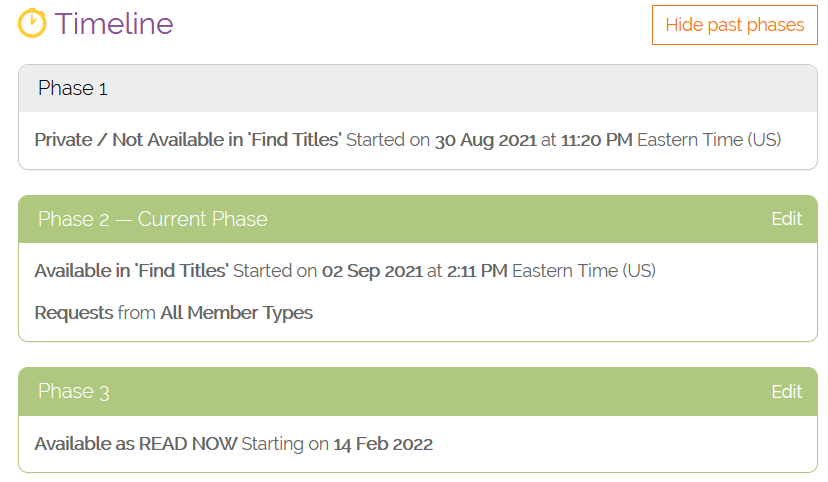Click Edit link on Phase 2
Image resolution: width=828 pixels, height=482 pixels.
pyautogui.click(x=786, y=219)
